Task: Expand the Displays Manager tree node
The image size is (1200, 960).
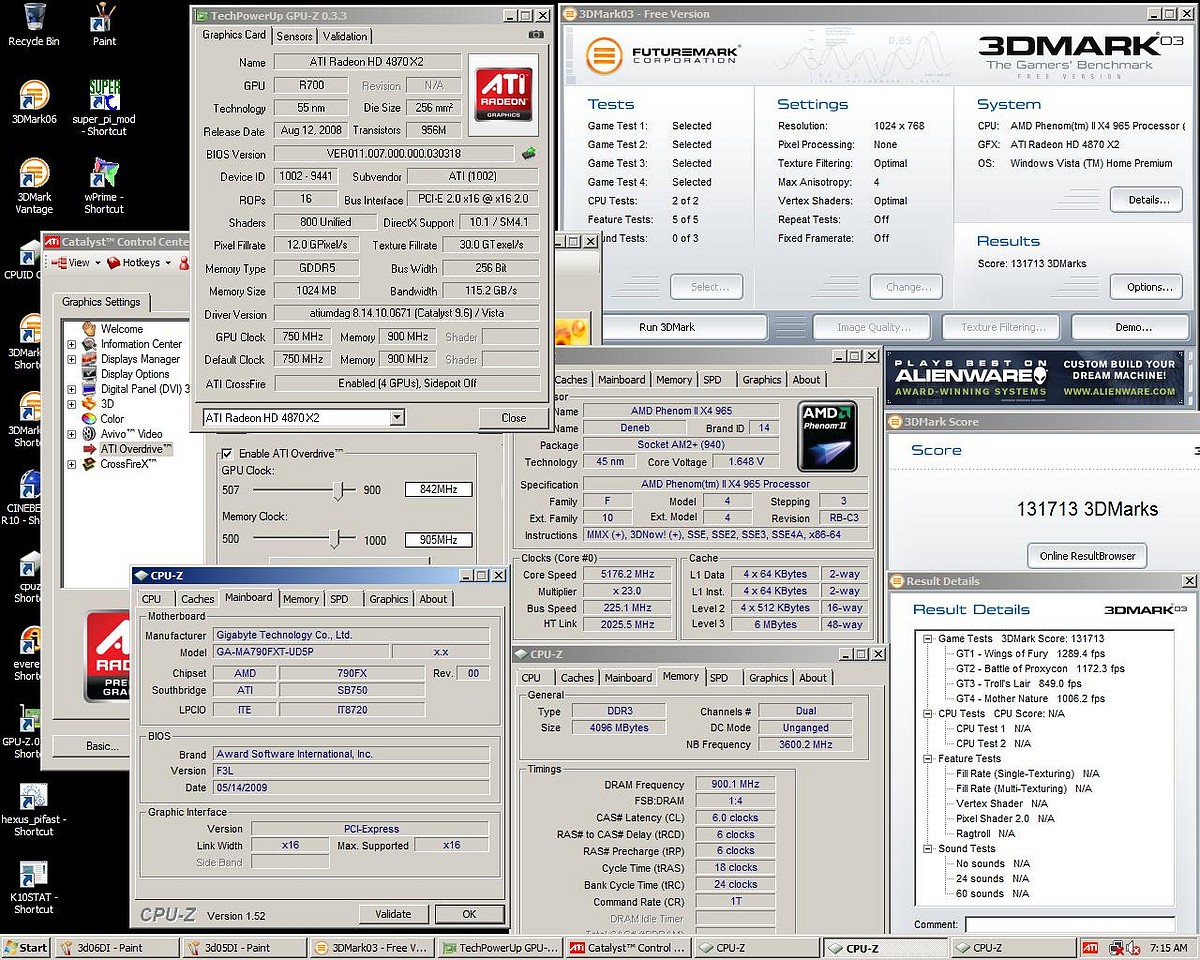Action: point(72,359)
